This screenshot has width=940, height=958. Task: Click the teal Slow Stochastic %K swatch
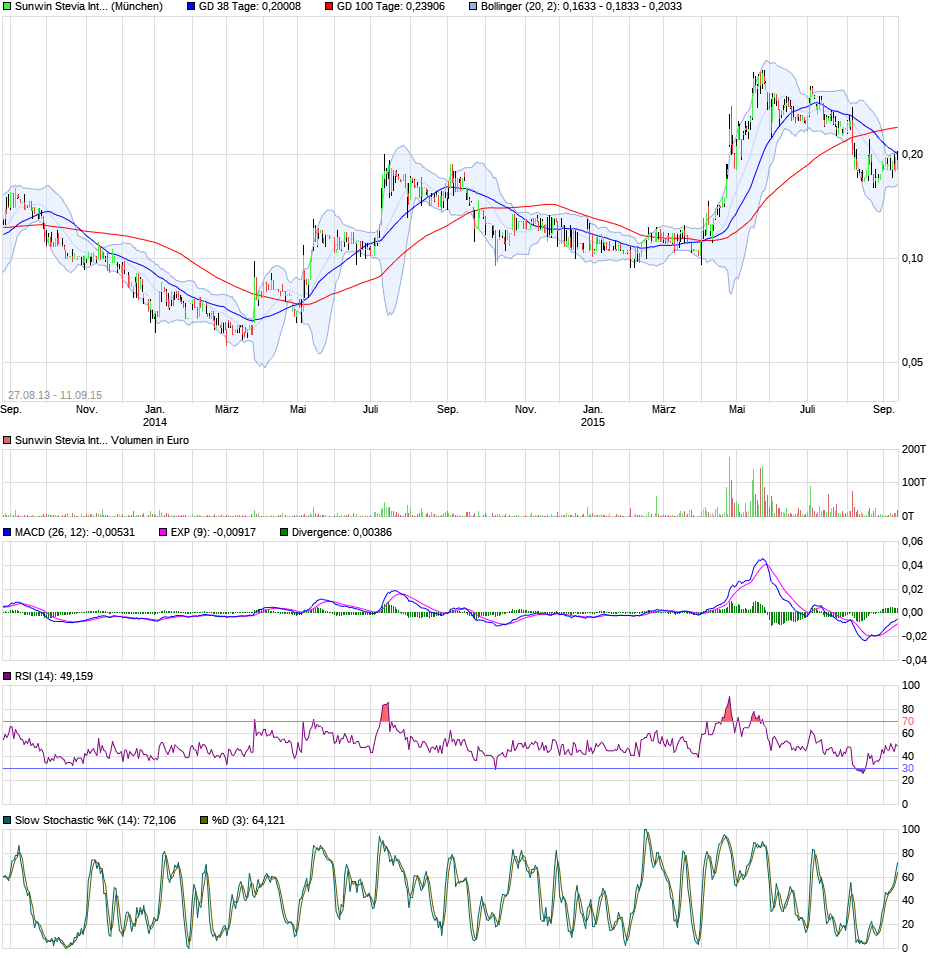7,821
